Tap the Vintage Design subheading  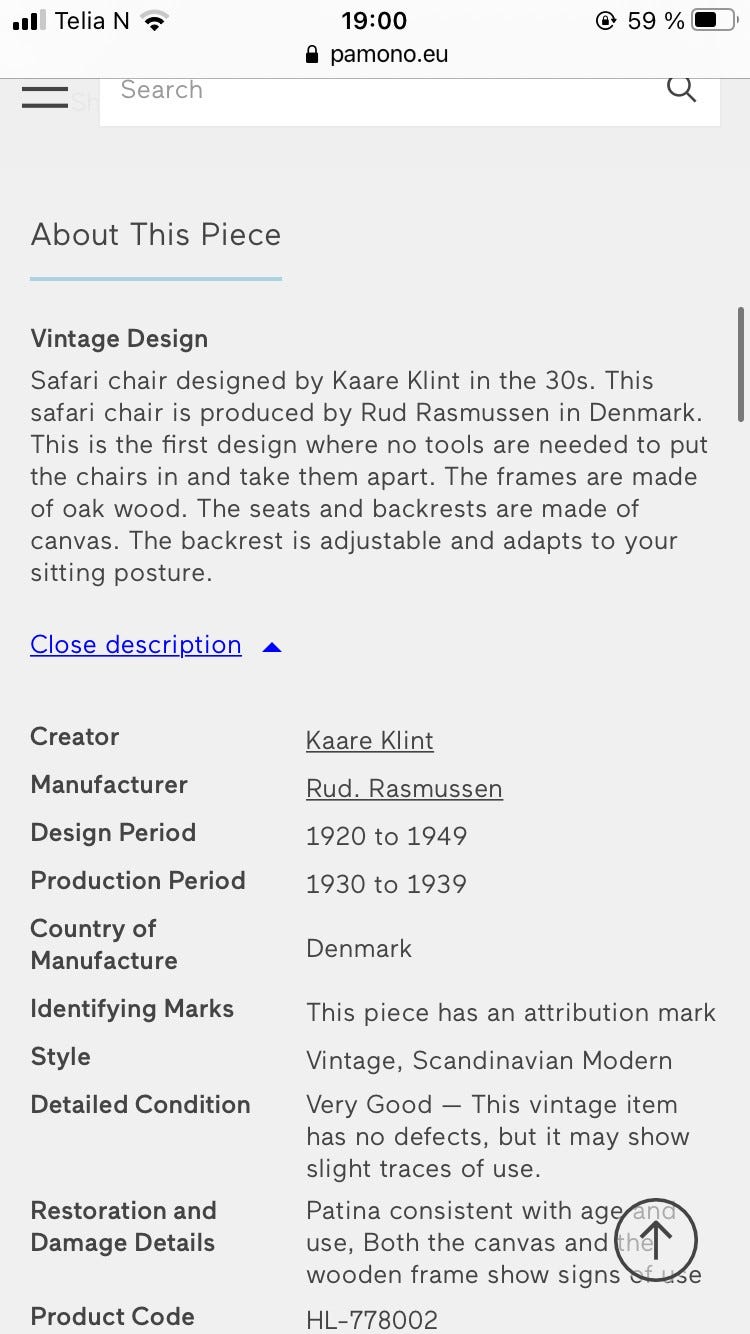(119, 339)
